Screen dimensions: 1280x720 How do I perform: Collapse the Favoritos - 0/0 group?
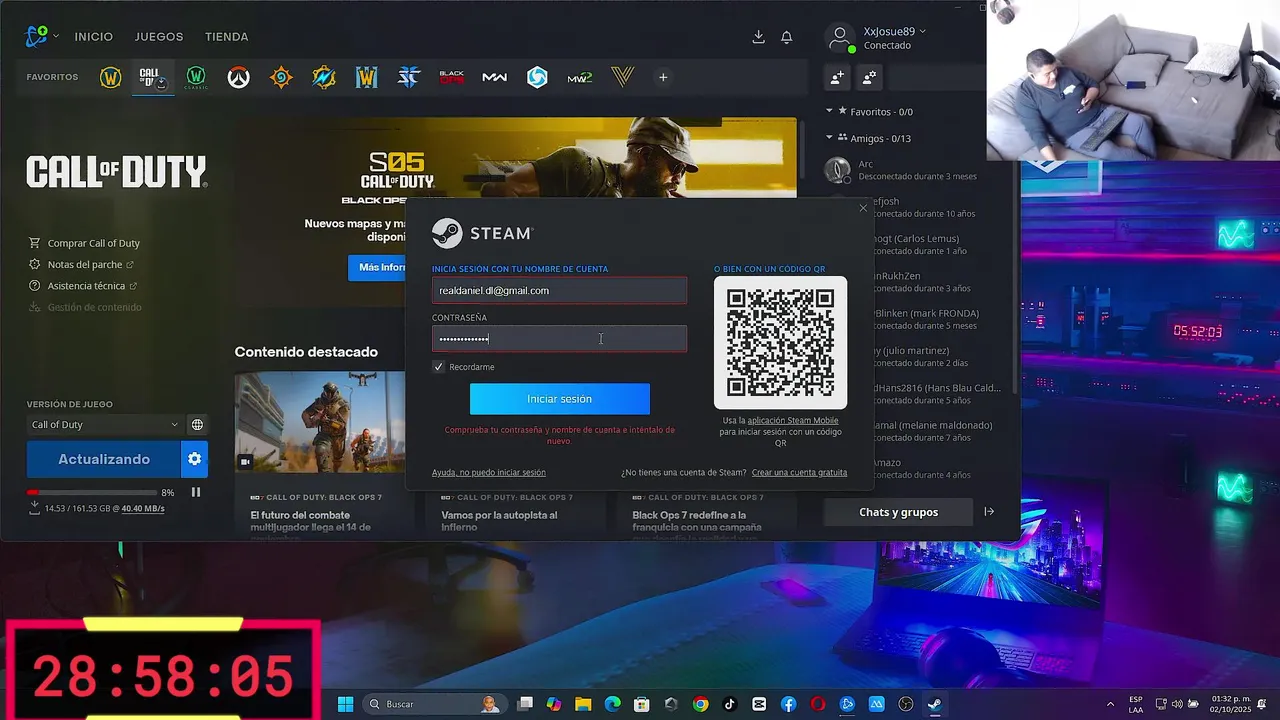click(x=829, y=111)
